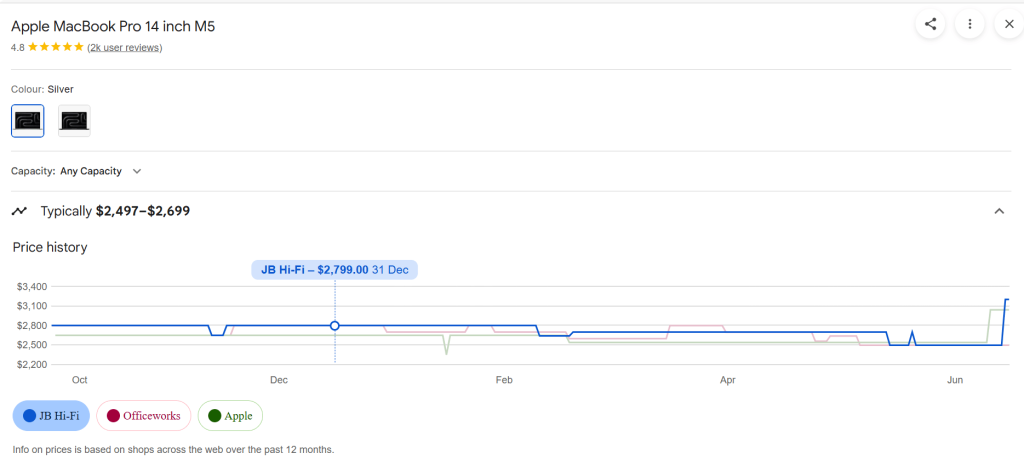Click the share icon
The width and height of the screenshot is (1024, 459).
pos(930,24)
